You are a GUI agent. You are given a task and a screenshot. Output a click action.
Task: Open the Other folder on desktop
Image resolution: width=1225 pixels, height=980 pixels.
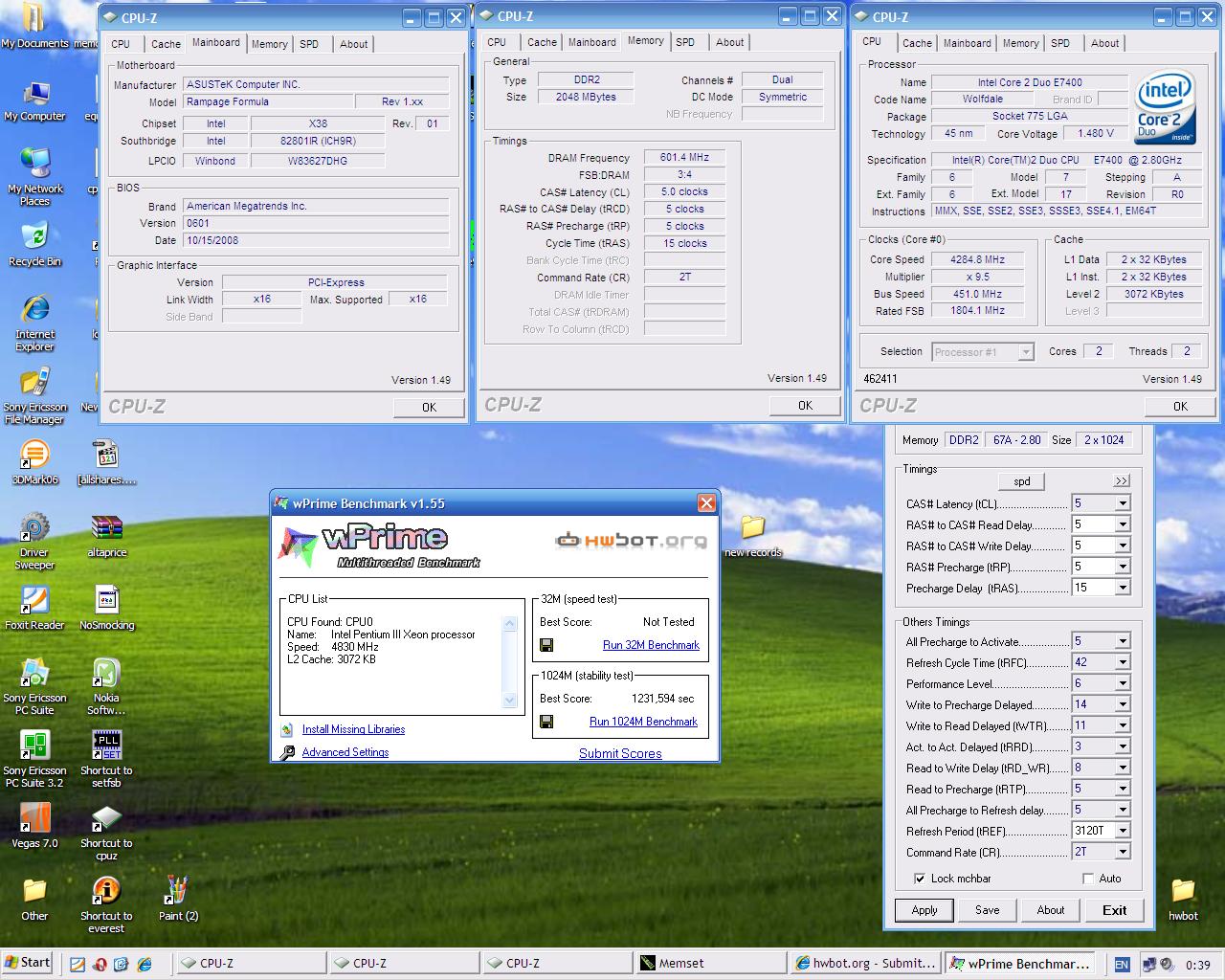pyautogui.click(x=34, y=899)
